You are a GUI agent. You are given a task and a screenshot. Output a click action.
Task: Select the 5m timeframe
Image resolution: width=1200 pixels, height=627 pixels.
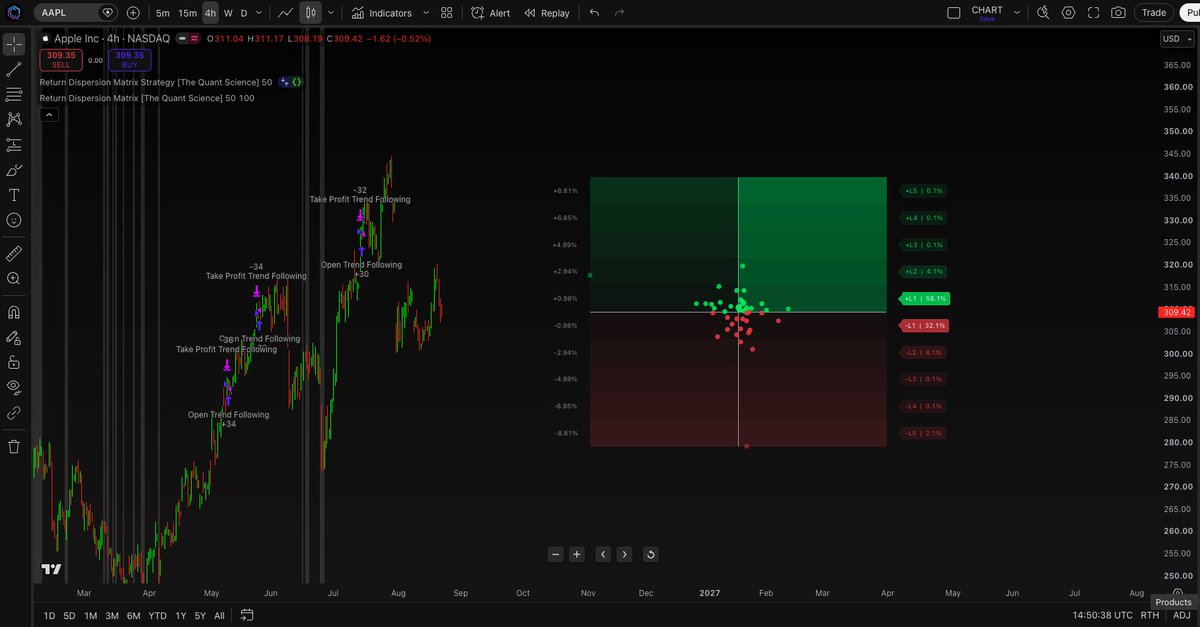point(162,13)
